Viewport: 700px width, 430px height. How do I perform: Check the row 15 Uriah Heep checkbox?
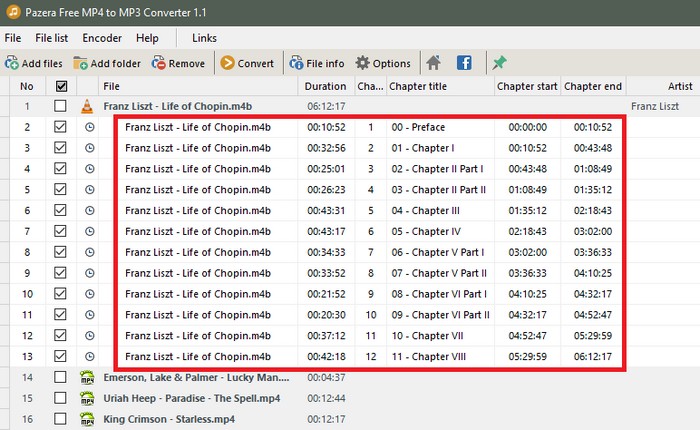point(60,398)
